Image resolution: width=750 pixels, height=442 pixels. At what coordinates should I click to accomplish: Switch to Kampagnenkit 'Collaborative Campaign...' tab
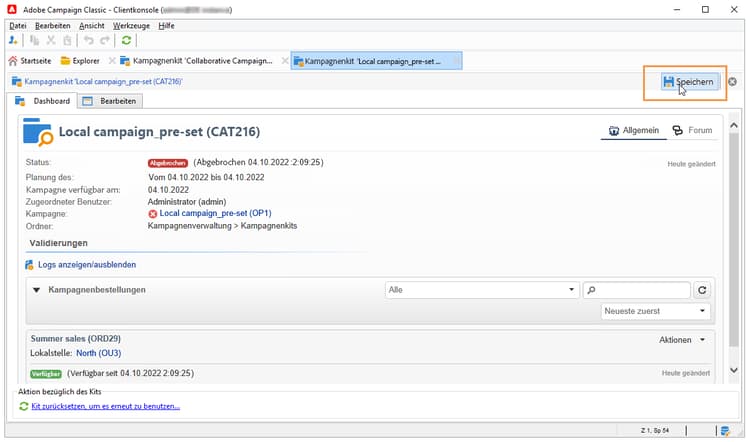tap(196, 61)
